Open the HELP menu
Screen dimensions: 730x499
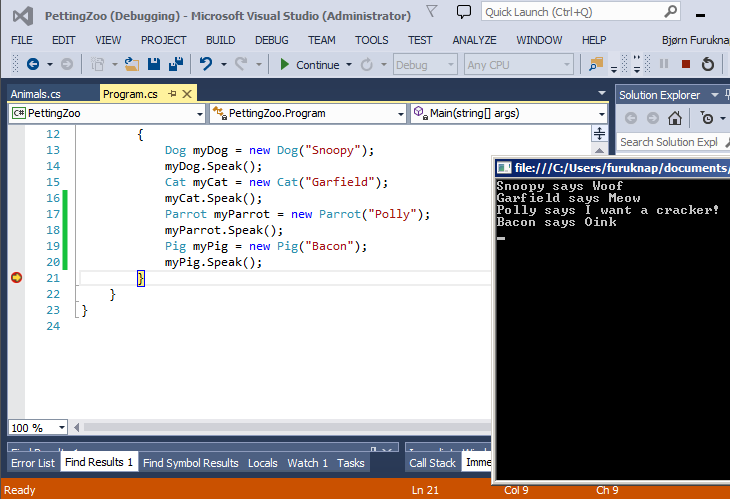click(x=594, y=40)
